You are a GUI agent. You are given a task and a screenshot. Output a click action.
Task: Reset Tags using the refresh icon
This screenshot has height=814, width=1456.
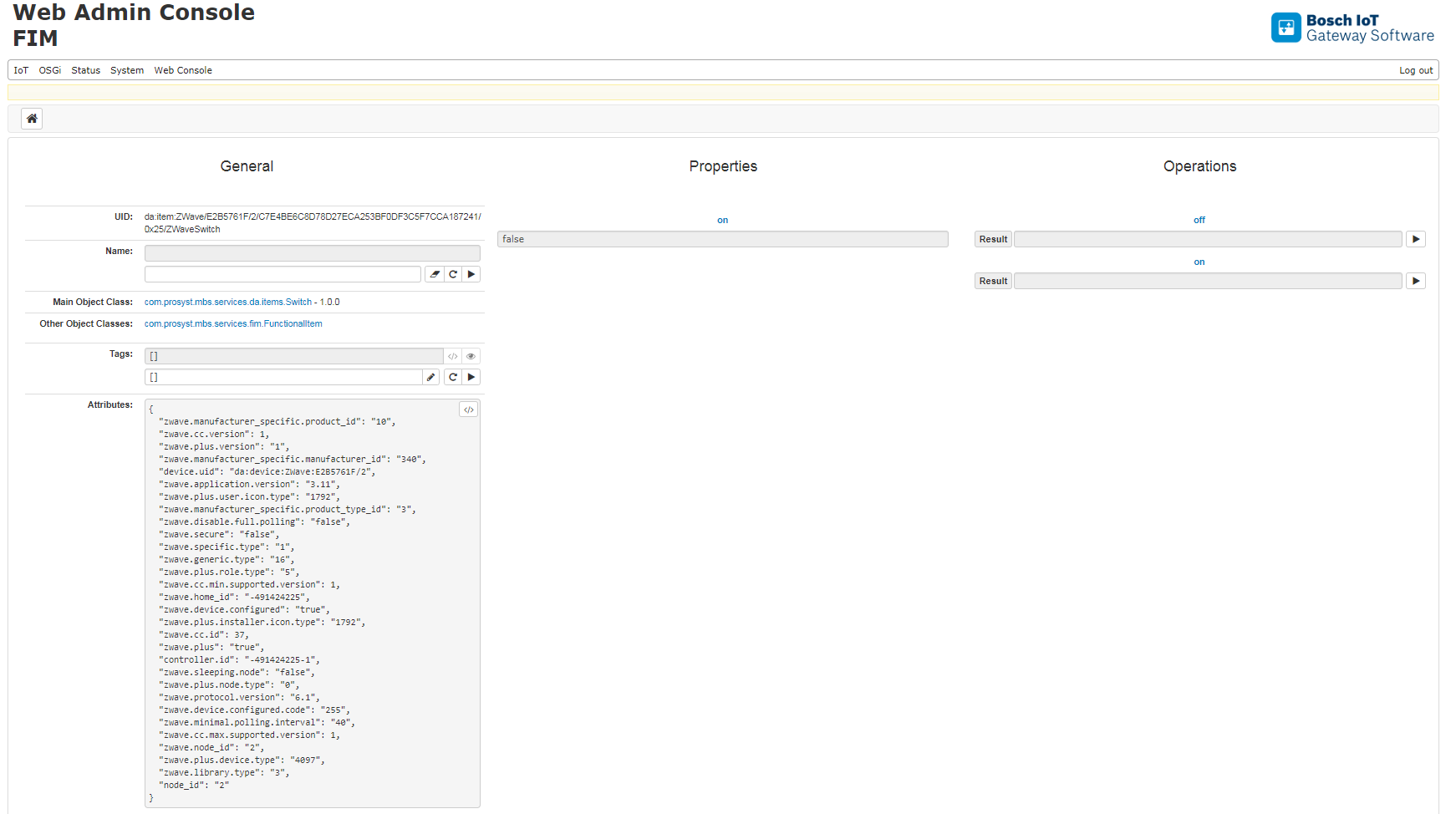coord(453,377)
